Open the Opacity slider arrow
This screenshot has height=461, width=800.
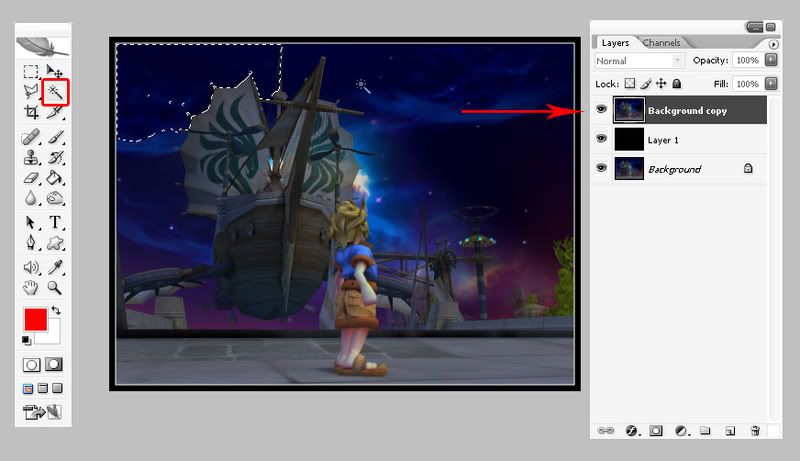[771, 60]
